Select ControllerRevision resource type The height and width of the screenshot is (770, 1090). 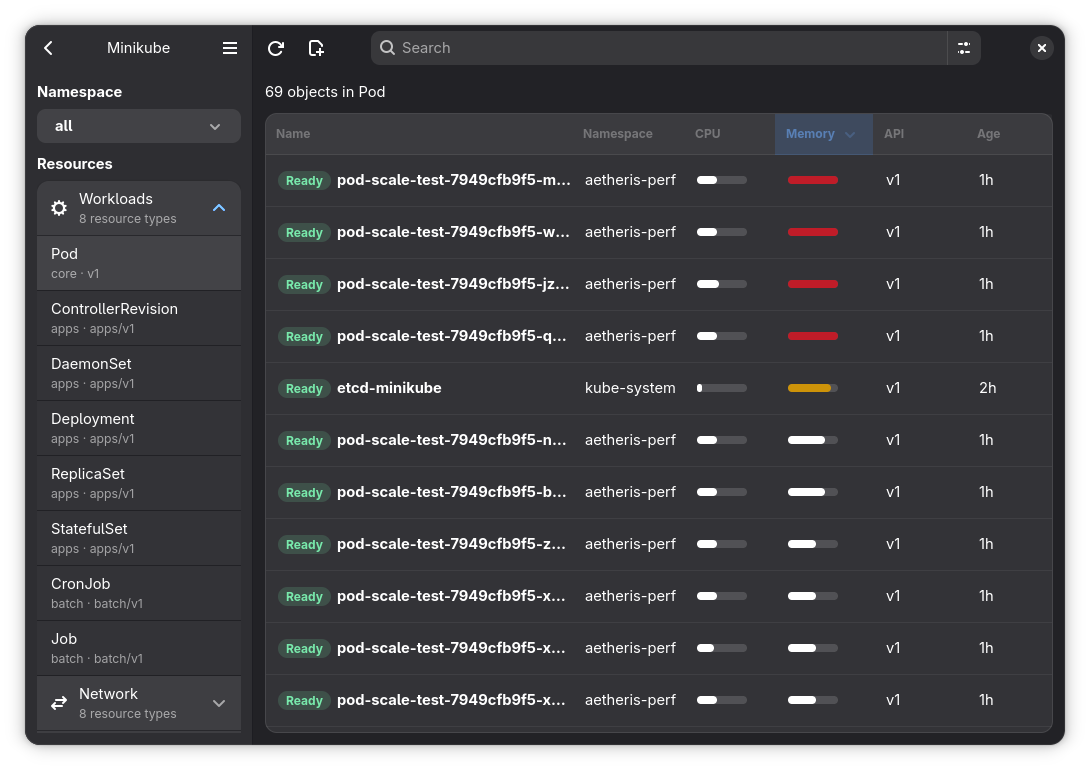(139, 318)
